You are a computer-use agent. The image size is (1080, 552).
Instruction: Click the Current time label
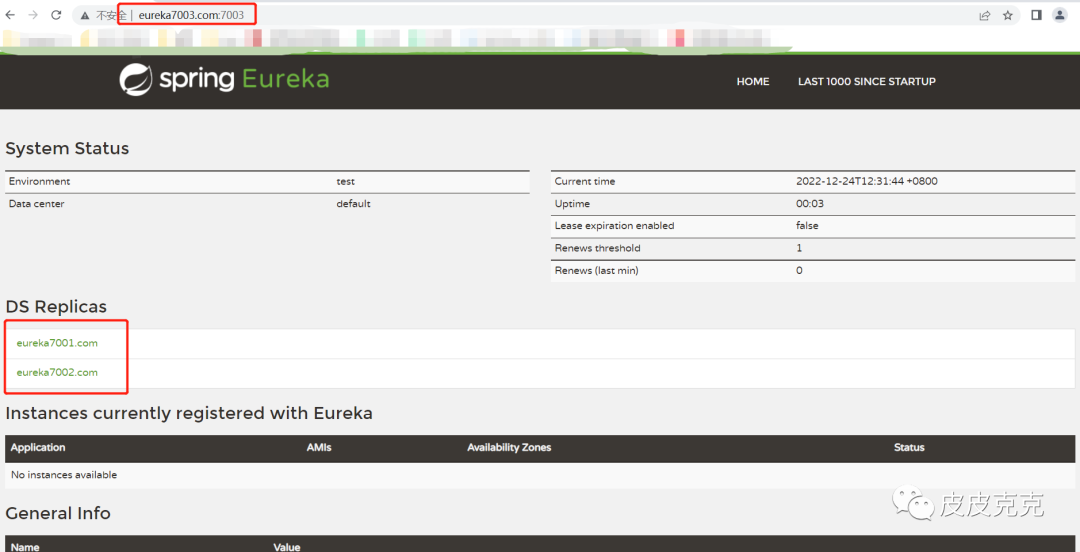point(585,181)
